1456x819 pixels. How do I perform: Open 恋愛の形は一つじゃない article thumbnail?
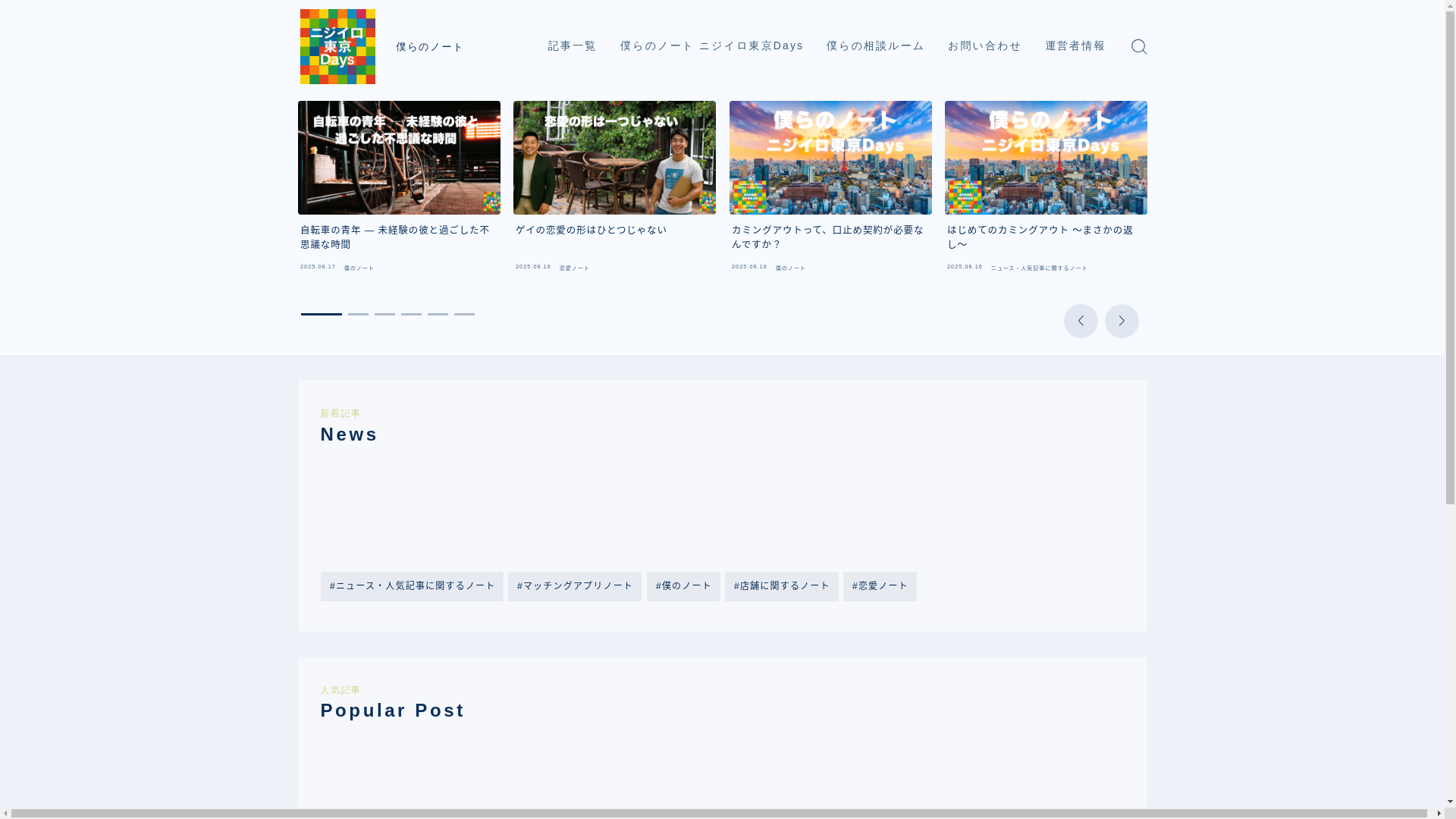click(614, 158)
